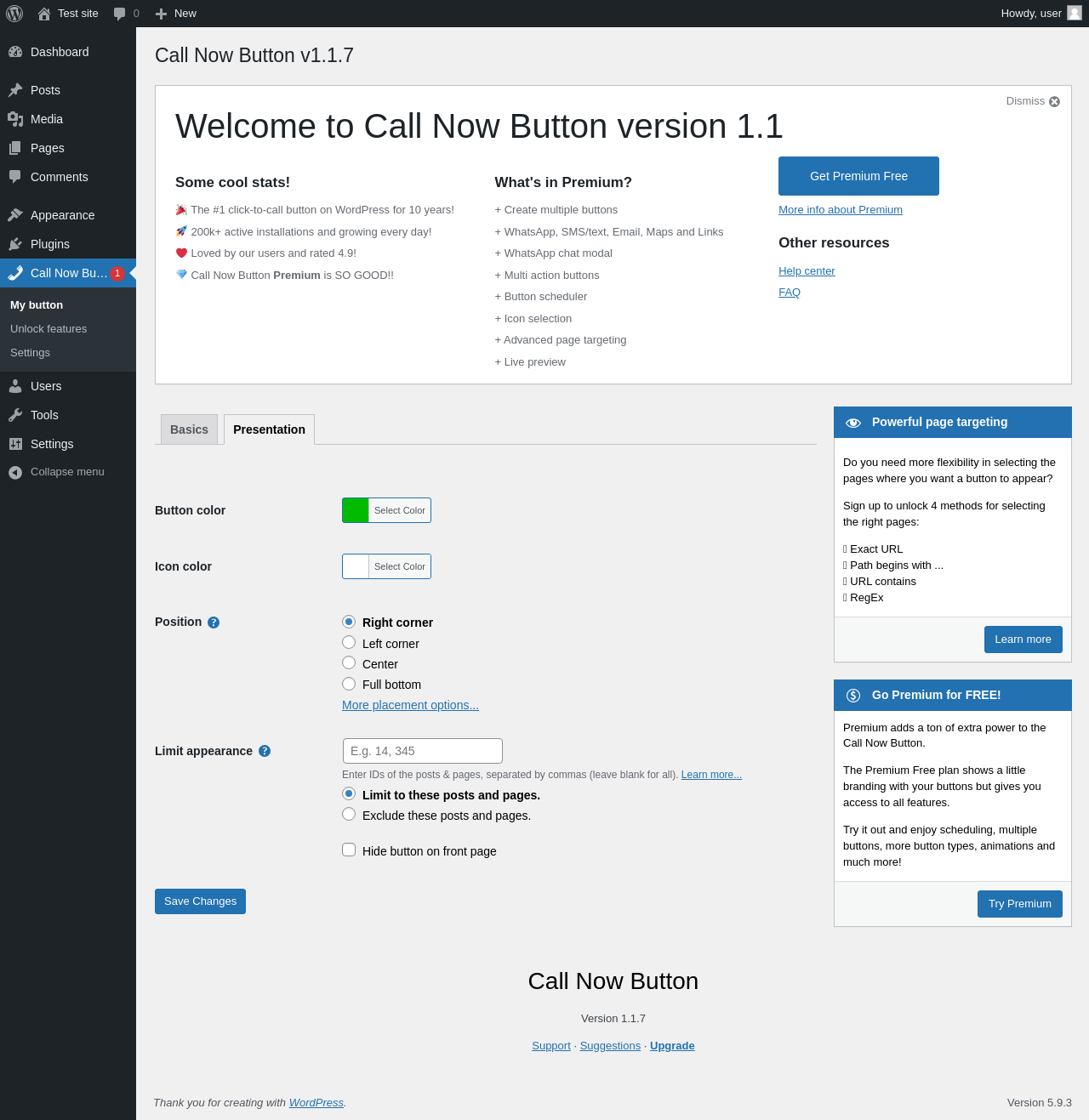This screenshot has width=1089, height=1120.
Task: Select the Right corner position
Action: pos(349,622)
